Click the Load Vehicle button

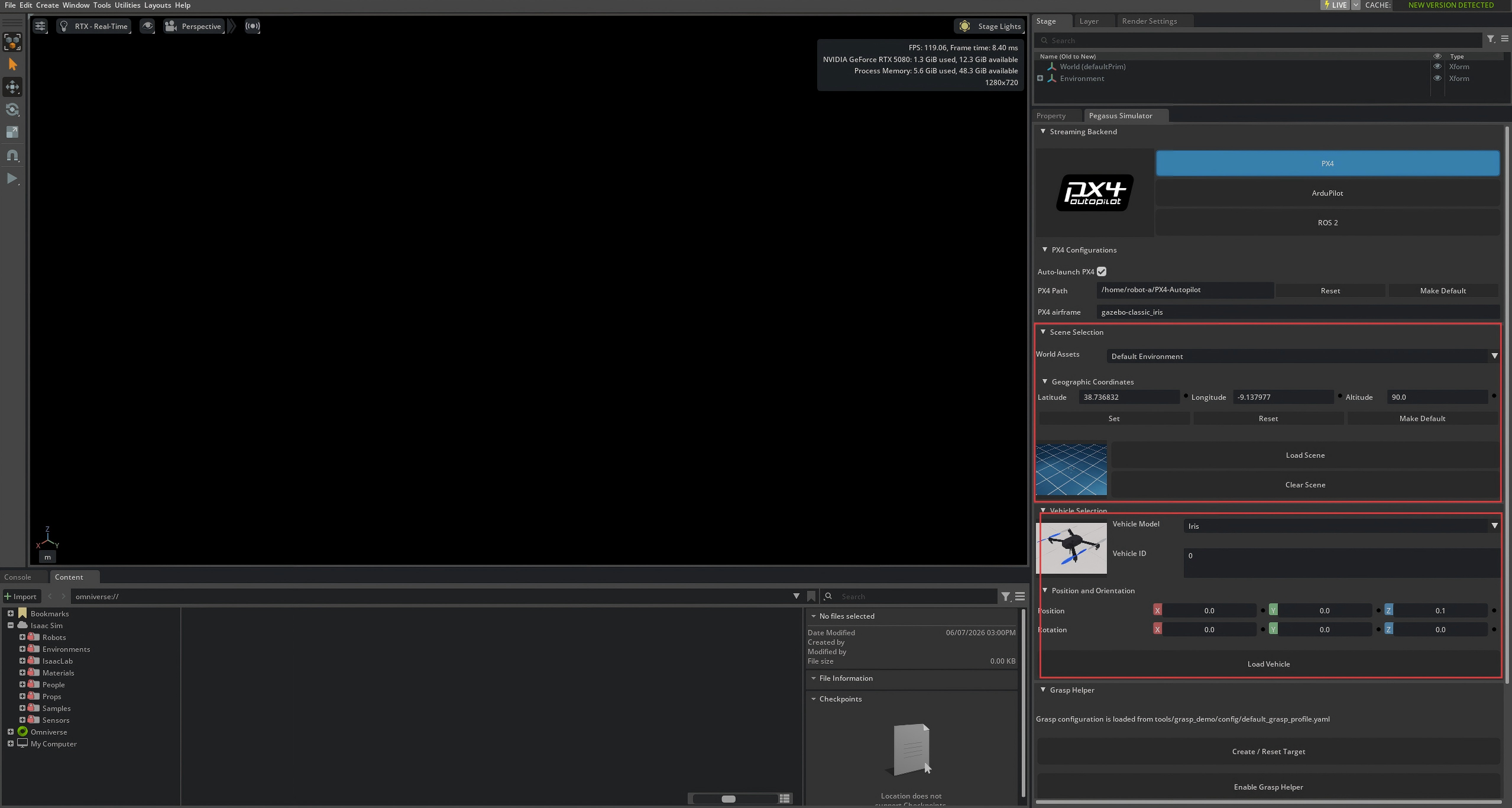pos(1268,664)
